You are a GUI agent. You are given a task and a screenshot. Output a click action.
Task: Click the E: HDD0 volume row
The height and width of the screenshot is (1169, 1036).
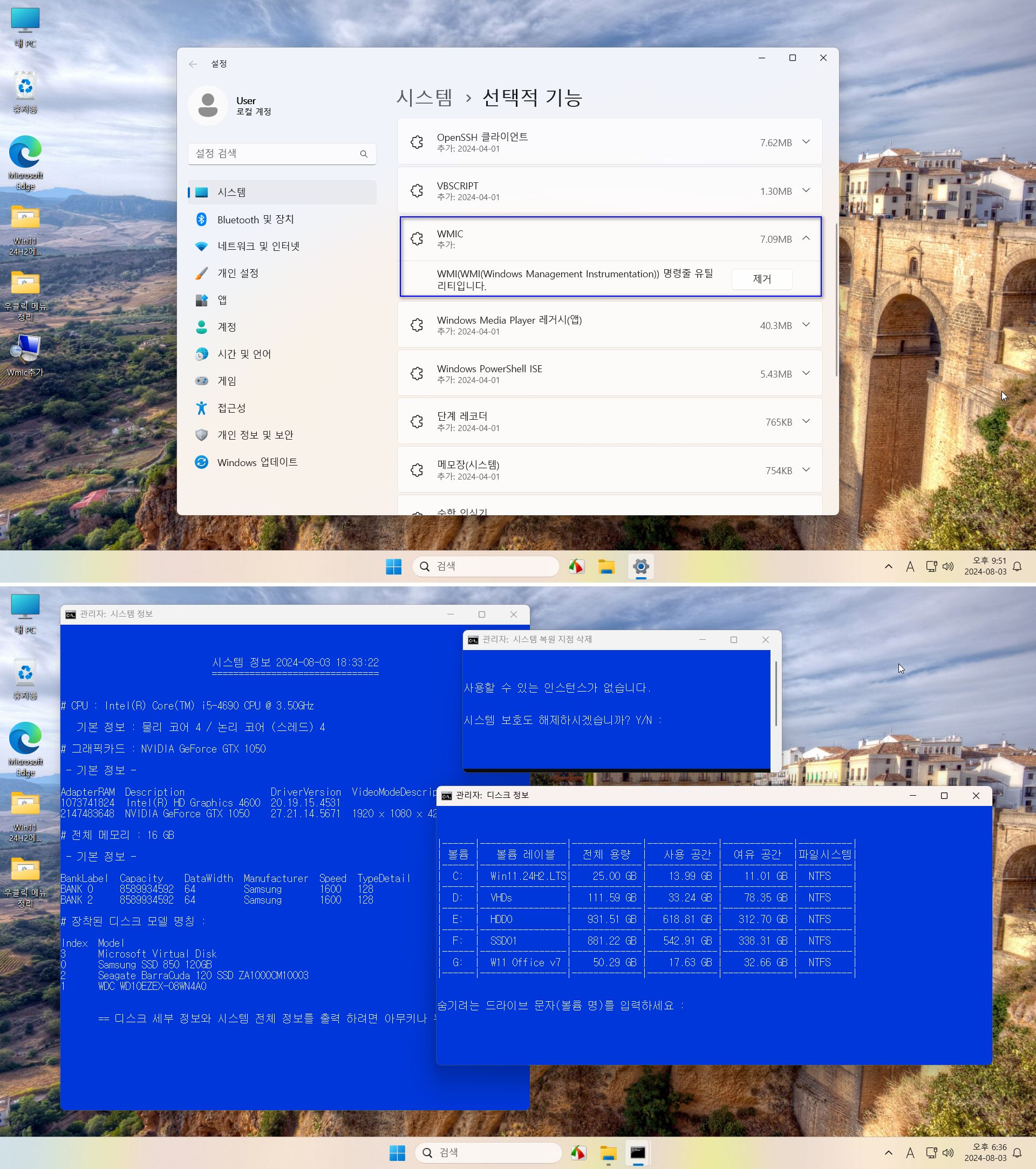coord(647,919)
